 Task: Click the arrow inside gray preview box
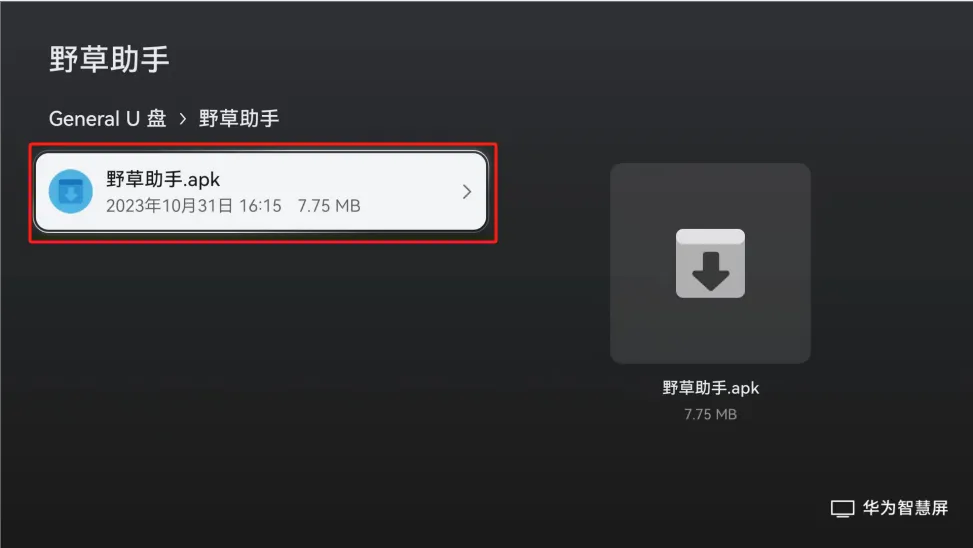tap(711, 271)
